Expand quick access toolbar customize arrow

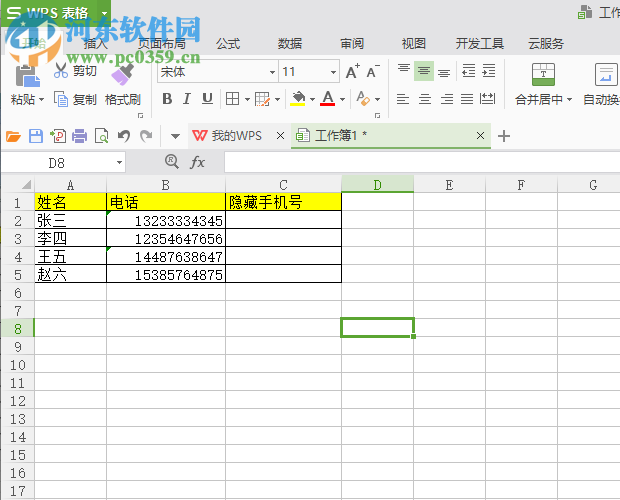[x=175, y=136]
